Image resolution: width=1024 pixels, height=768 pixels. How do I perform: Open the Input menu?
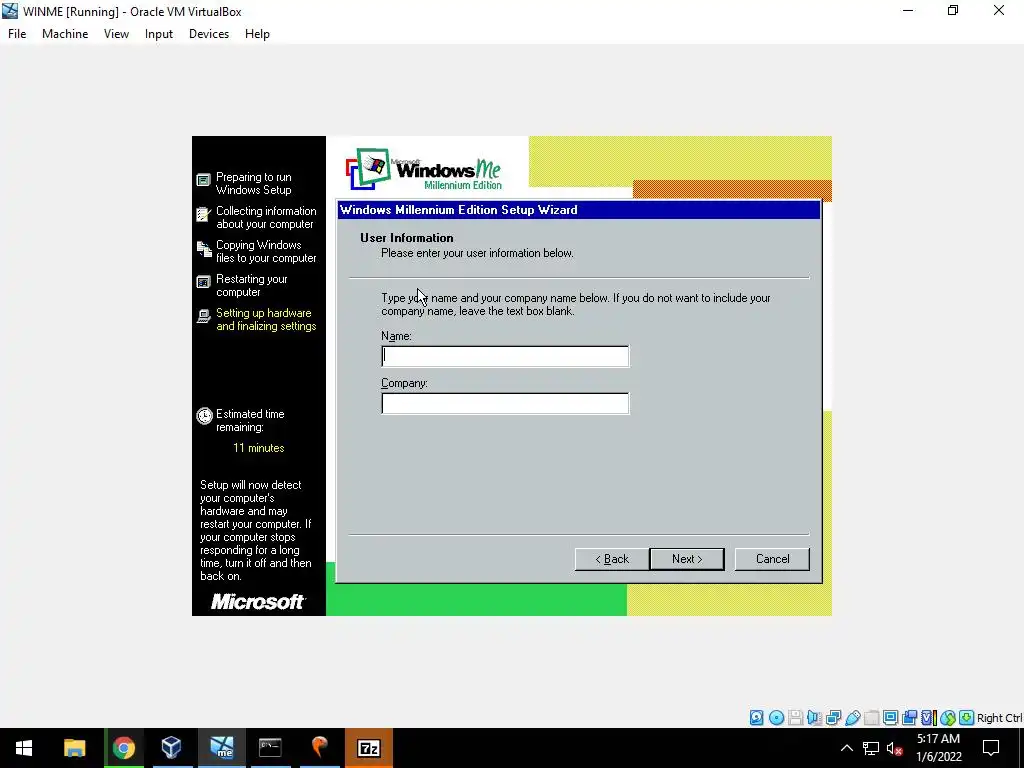click(x=159, y=34)
